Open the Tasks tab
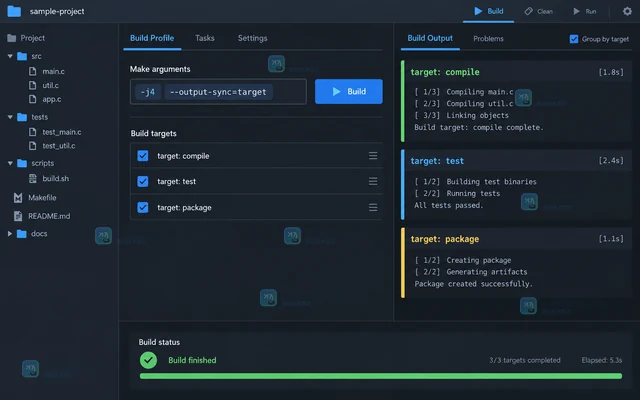 point(204,38)
